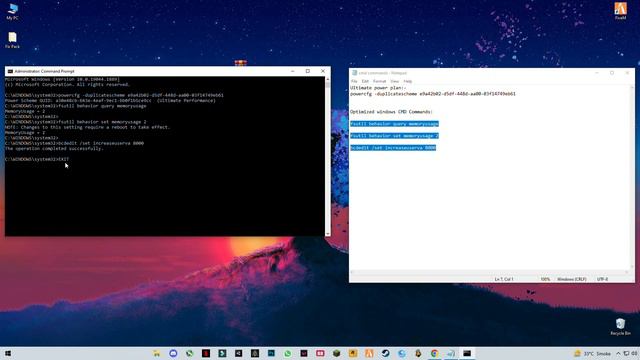Click the grass block cube taskbar icon

[336, 353]
